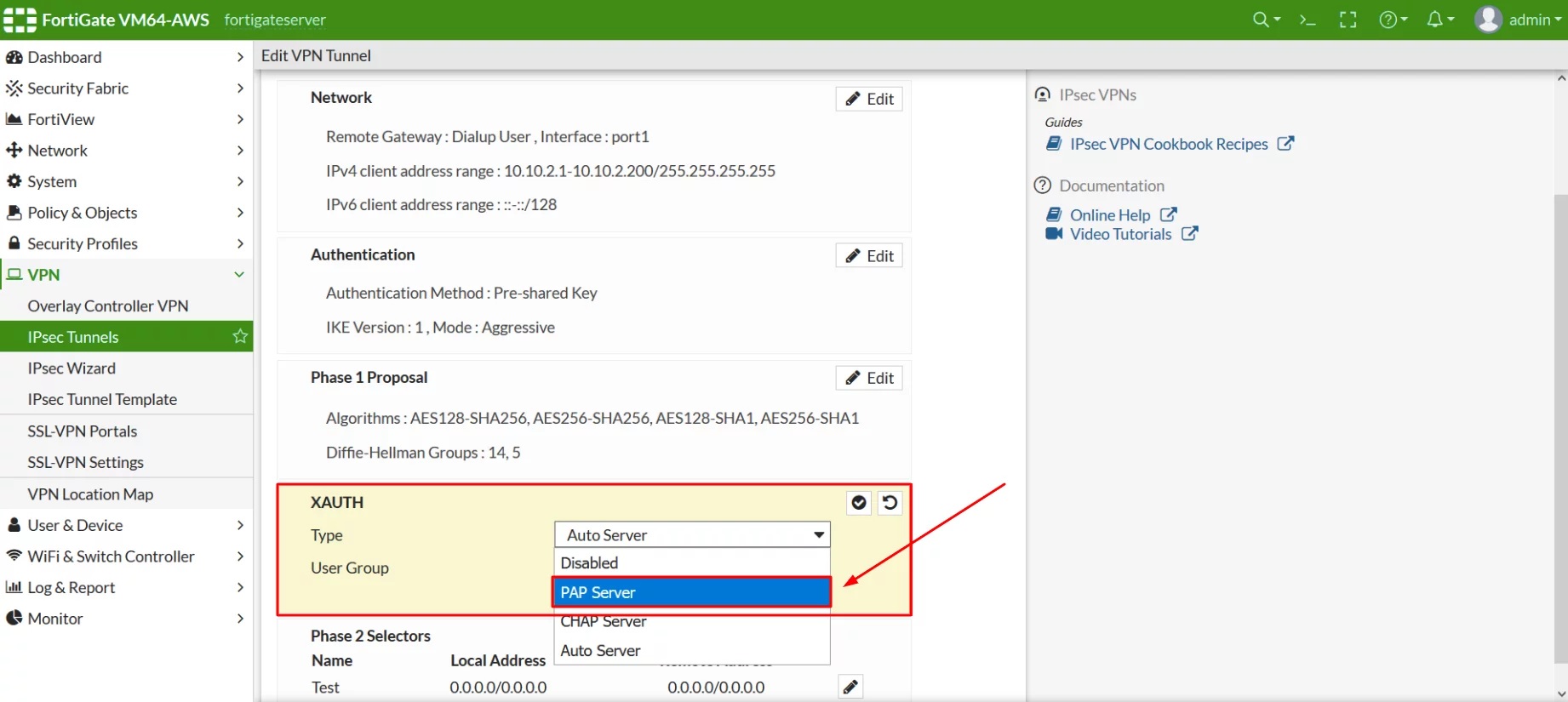
Task: Click the IPsec Tunnels sidebar item
Action: click(127, 336)
